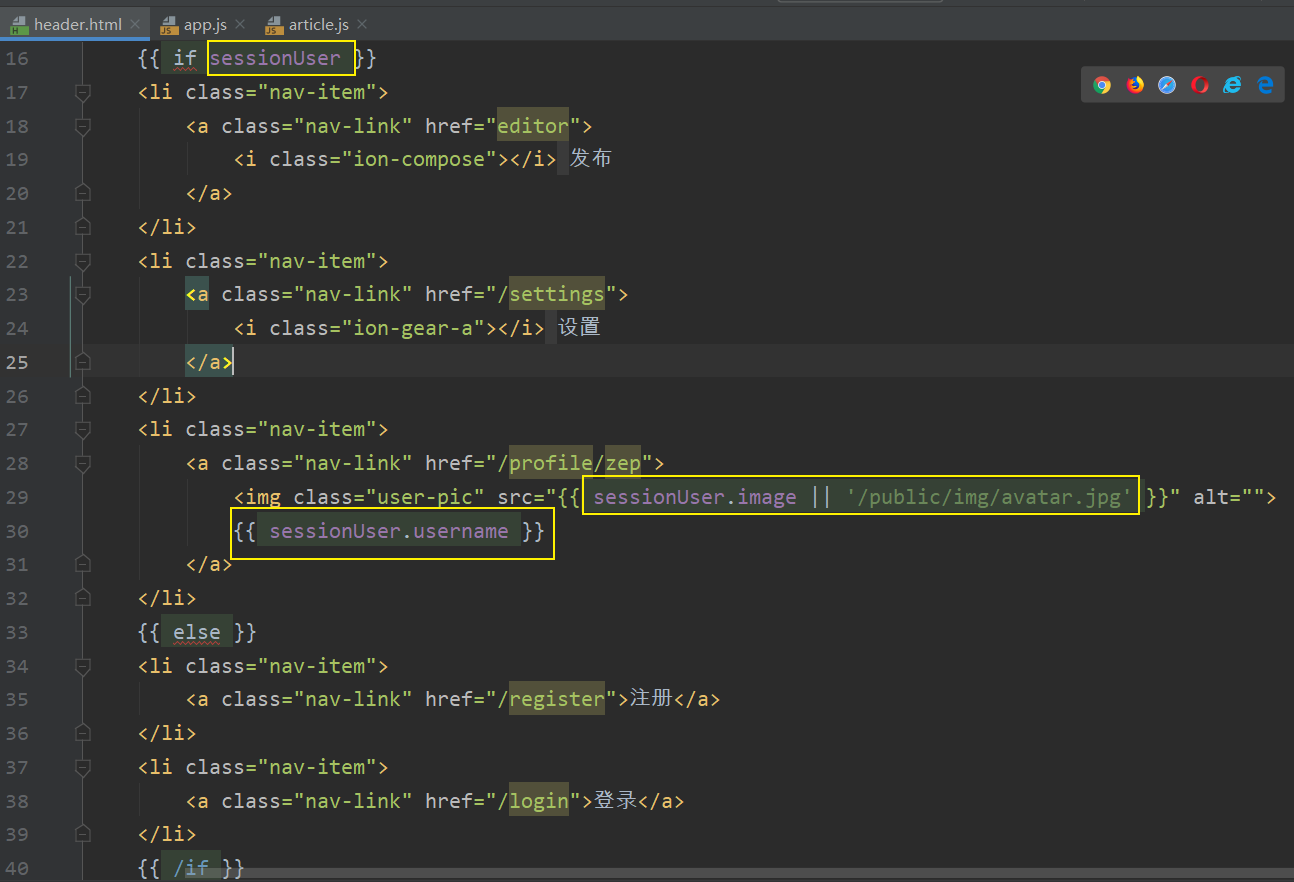Screen dimensions: 1294x882
Task: Open page in Edge browser
Action: click(1265, 85)
